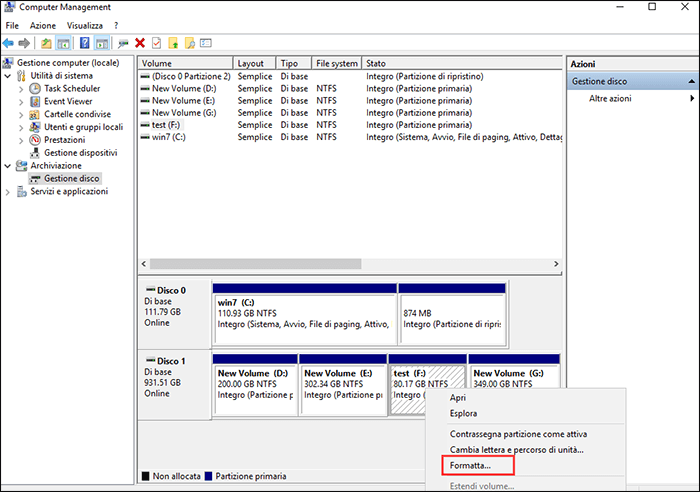Viewport: 700px width, 492px height.
Task: Open the Azione menu
Action: tap(43, 25)
